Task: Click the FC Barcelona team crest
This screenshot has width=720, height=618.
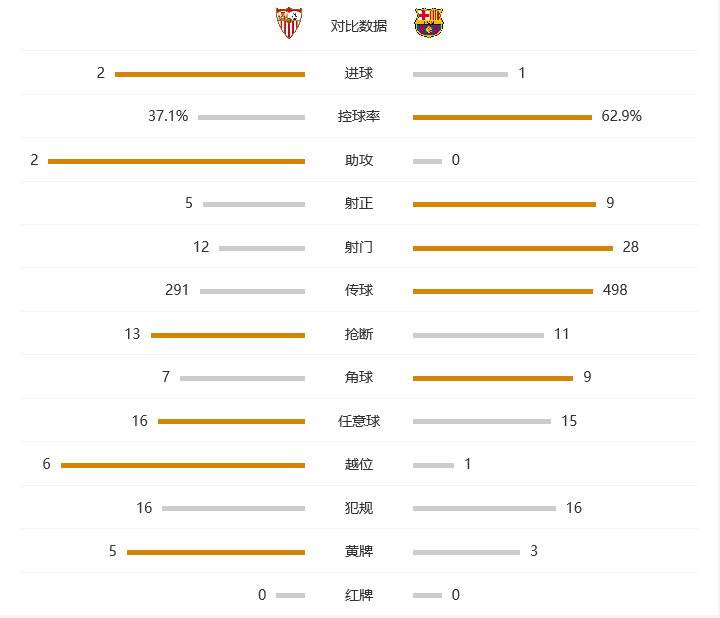Action: click(428, 22)
